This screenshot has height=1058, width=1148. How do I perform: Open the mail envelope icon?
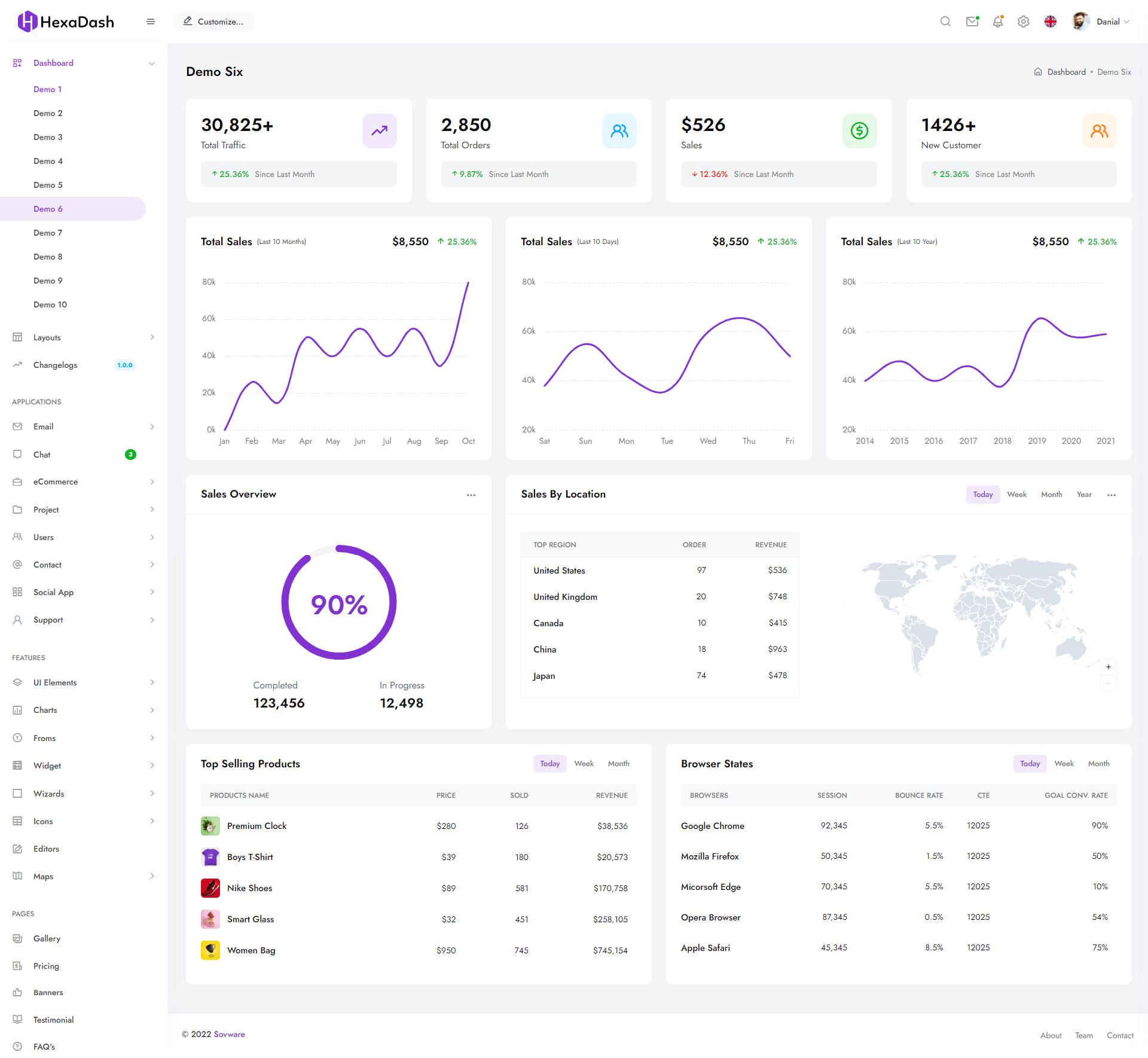(972, 22)
